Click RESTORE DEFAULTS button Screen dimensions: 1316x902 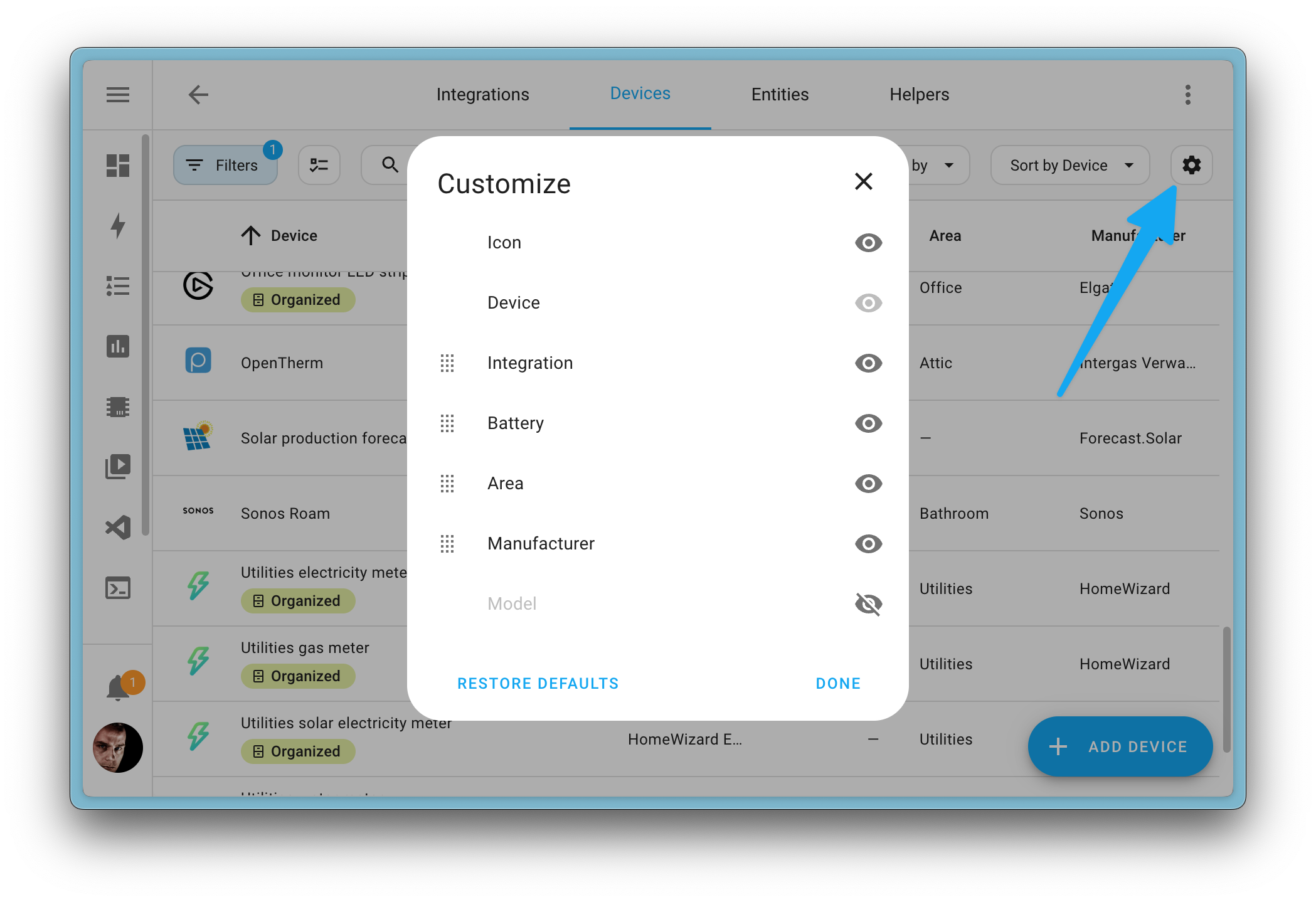click(x=539, y=683)
